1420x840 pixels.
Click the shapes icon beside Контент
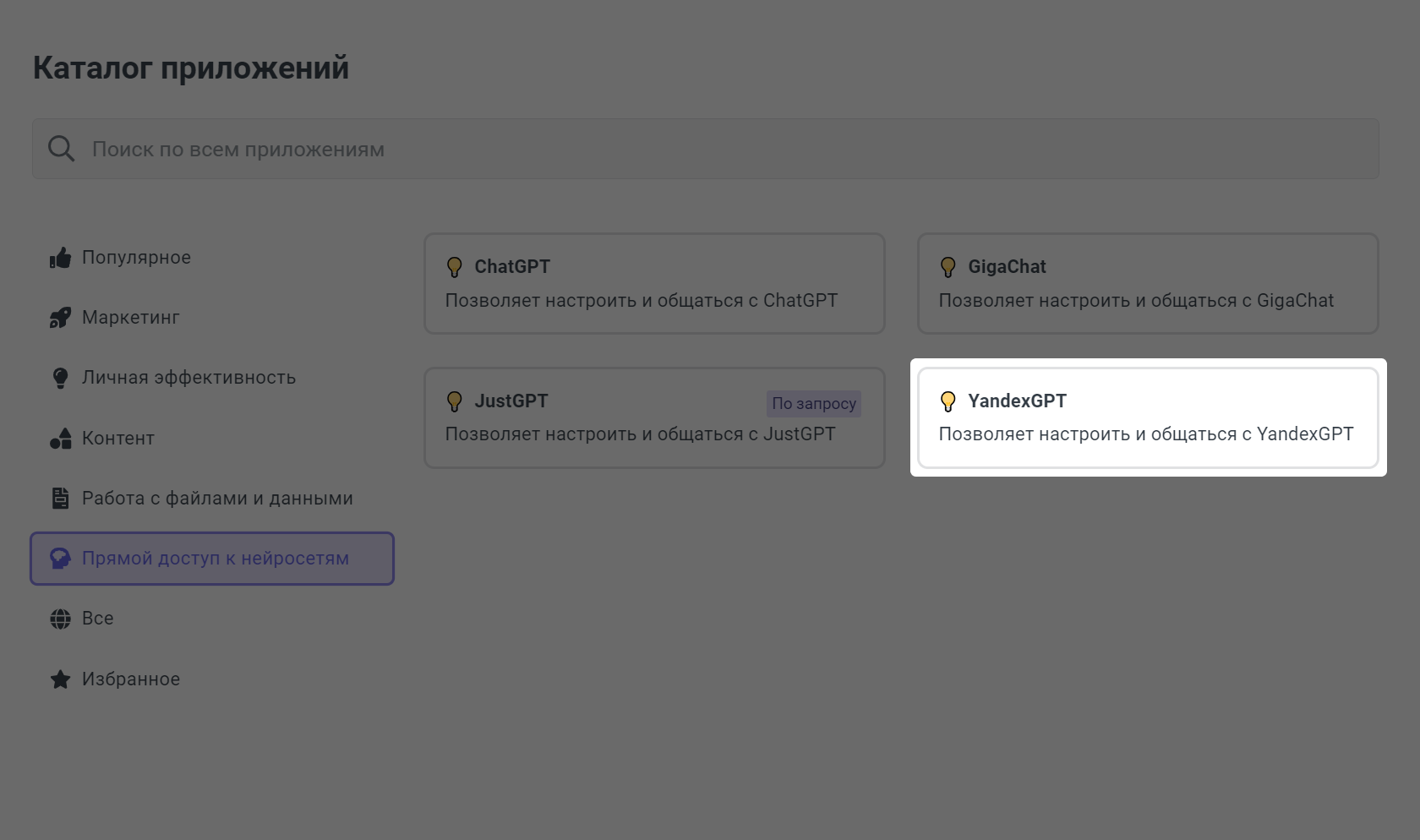tap(60, 439)
